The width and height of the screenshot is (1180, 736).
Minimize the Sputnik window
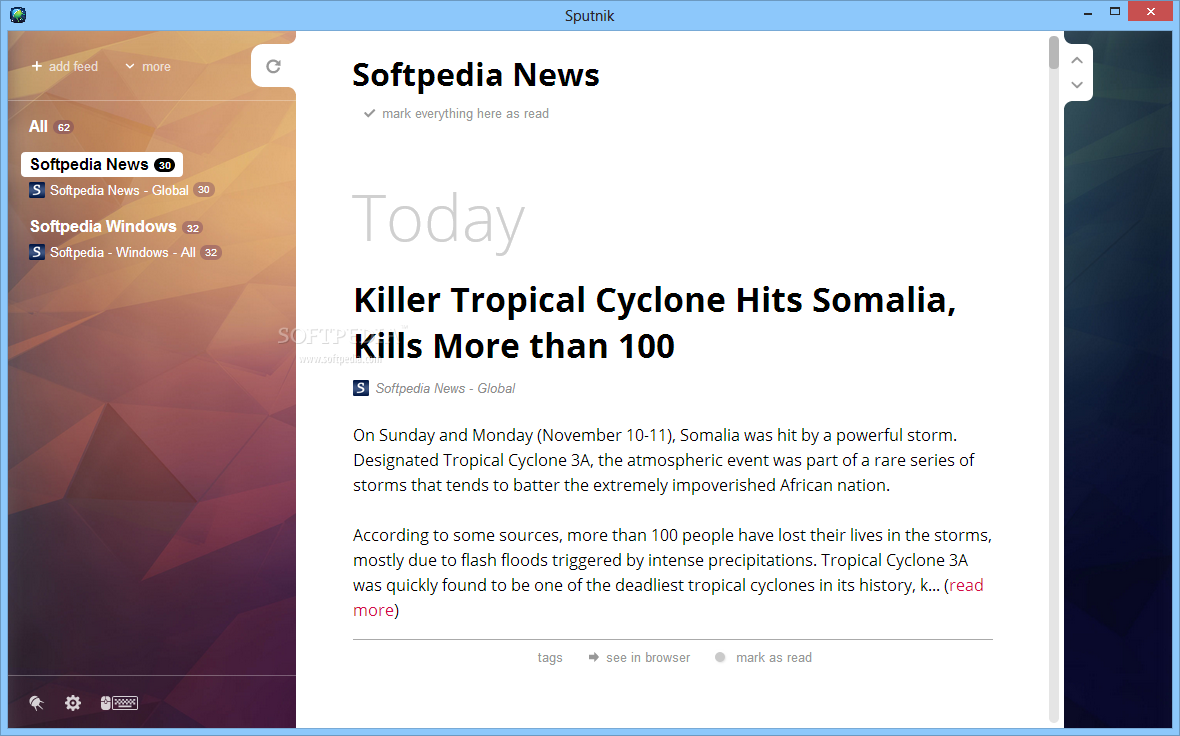pyautogui.click(x=1088, y=13)
